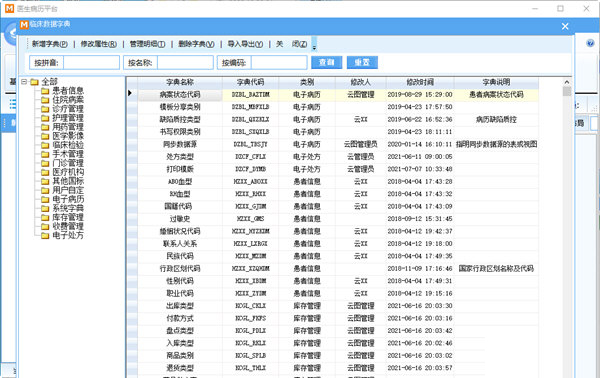The height and width of the screenshot is (378, 600).
Task: Open 新增字典(P) in the toolbar
Action: [x=50, y=44]
